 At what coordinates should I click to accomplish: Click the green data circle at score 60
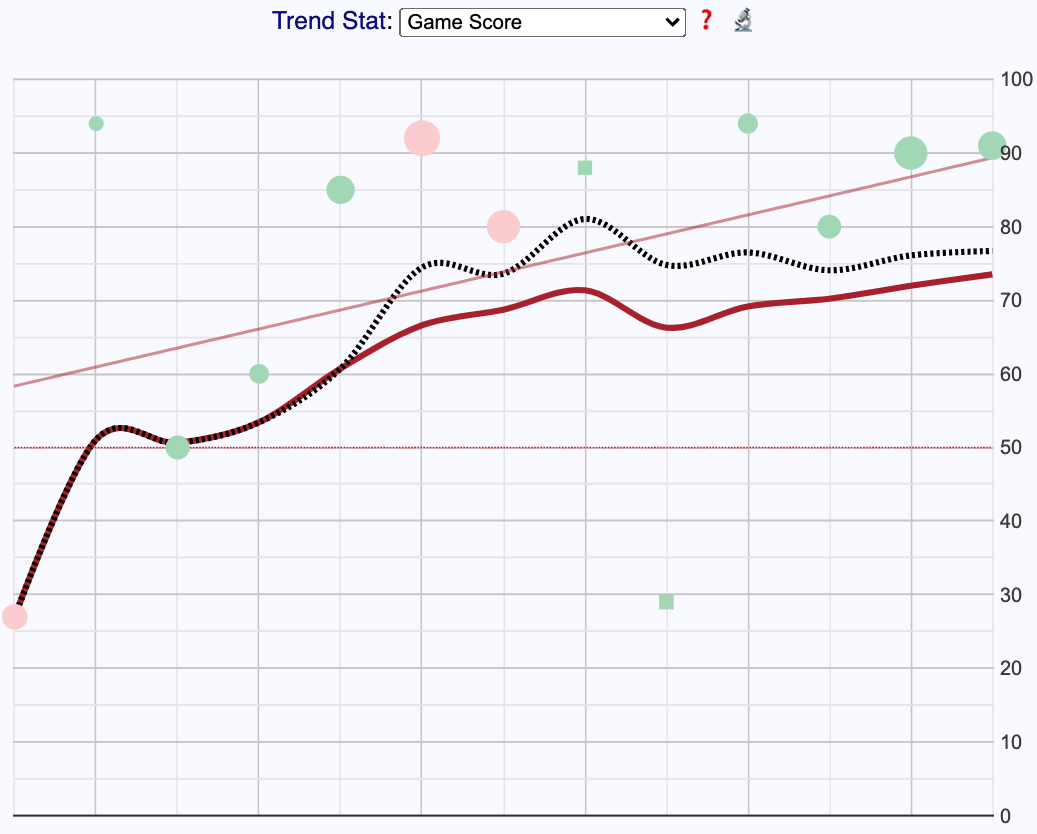[x=259, y=374]
